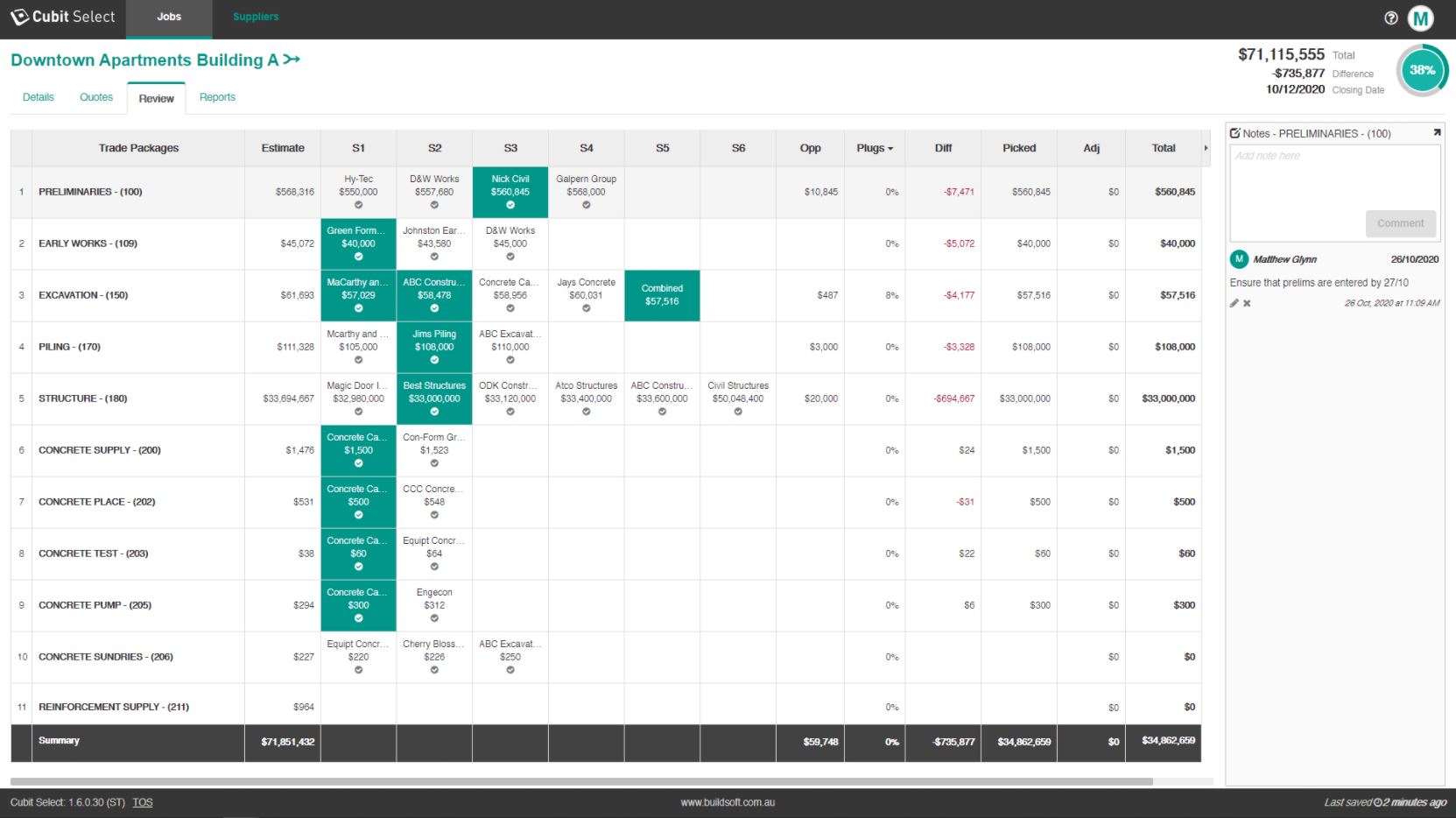Delete the Matthew Glynn note with X icon

[x=1247, y=303]
